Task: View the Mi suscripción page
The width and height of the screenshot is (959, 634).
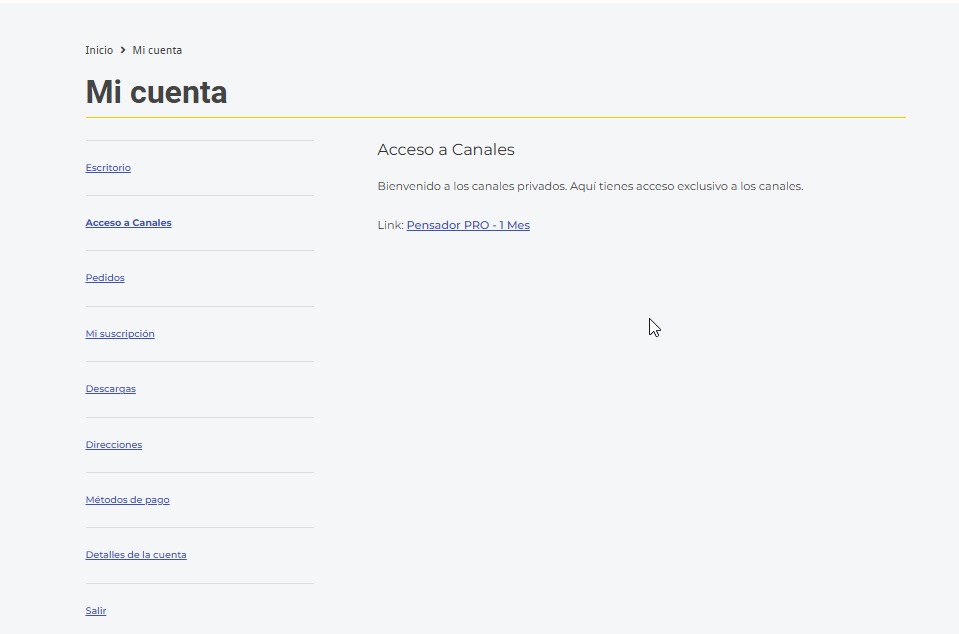Action: 120,334
